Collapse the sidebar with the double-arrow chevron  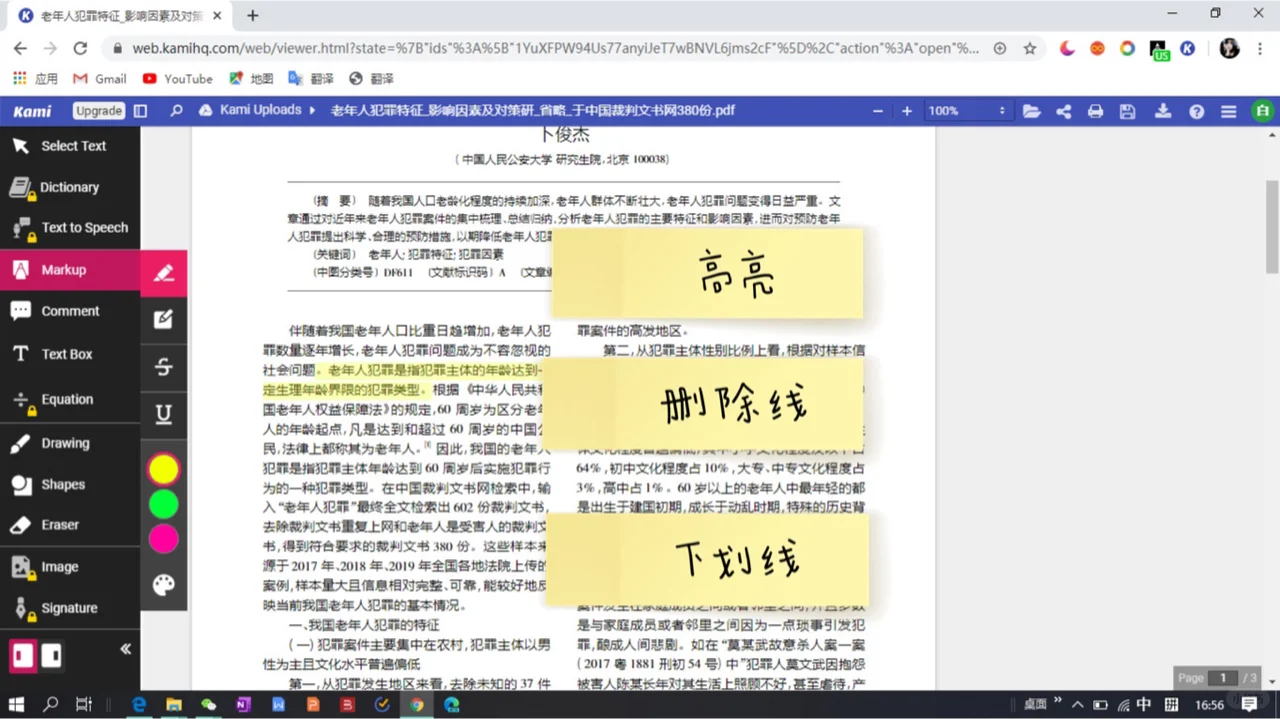(x=125, y=649)
